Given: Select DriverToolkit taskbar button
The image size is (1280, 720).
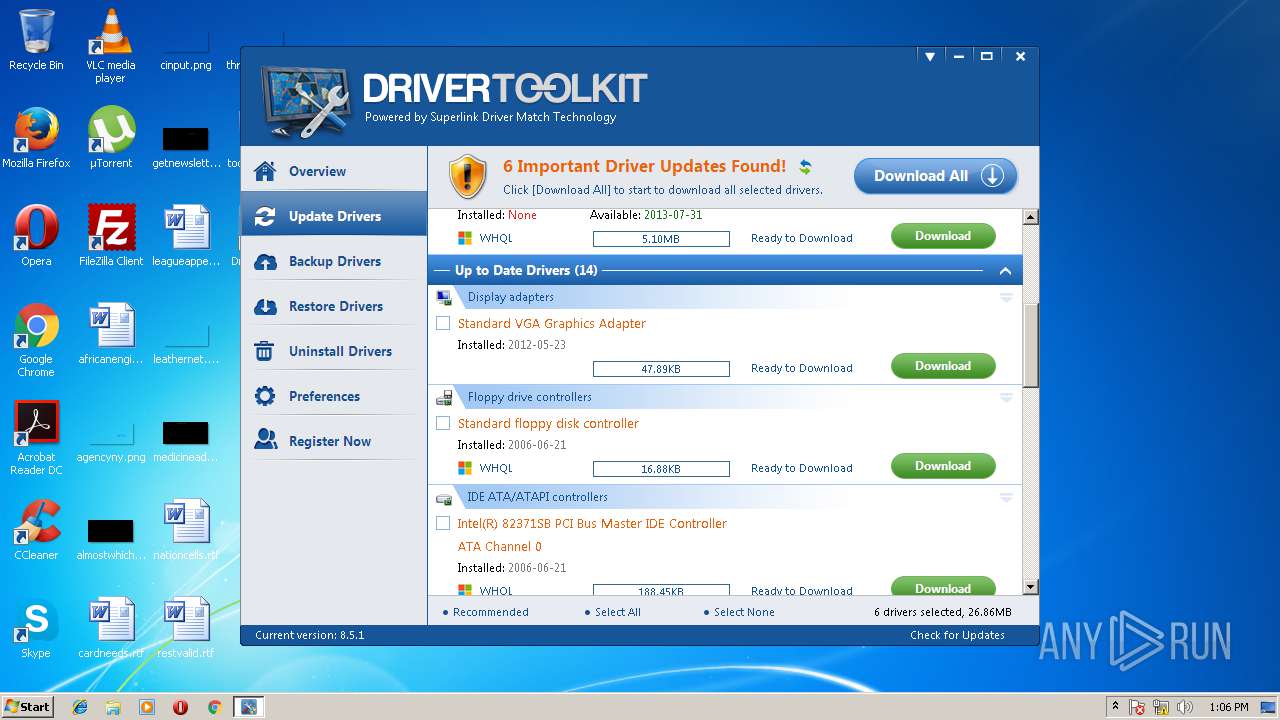Looking at the screenshot, I should coord(247,707).
